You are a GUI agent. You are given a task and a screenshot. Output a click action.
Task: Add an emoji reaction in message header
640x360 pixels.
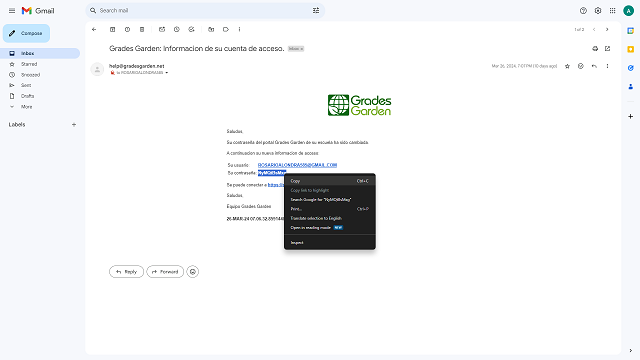pyautogui.click(x=581, y=66)
